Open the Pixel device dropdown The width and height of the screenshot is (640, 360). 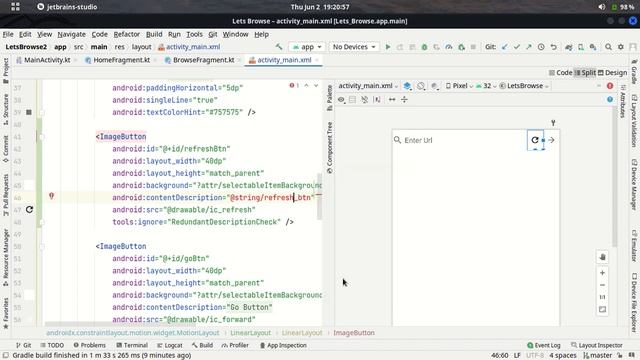[459, 86]
